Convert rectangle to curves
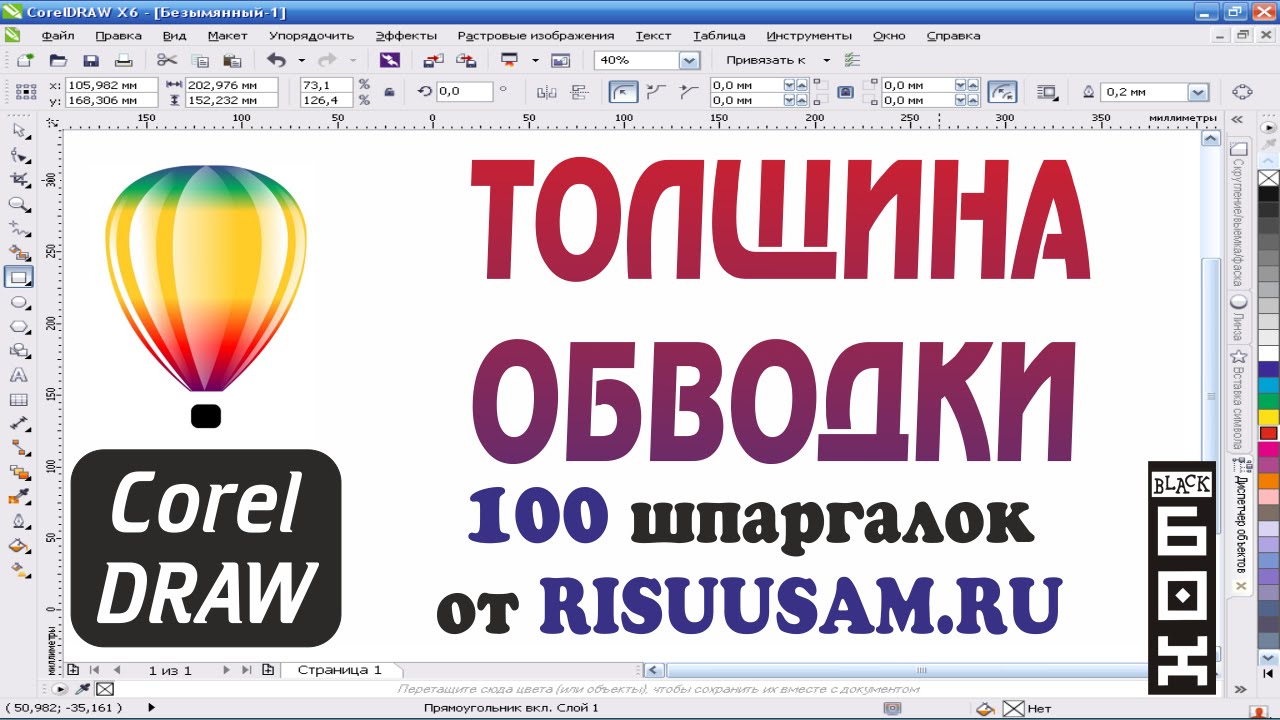Viewport: 1280px width, 720px height. pos(1242,92)
